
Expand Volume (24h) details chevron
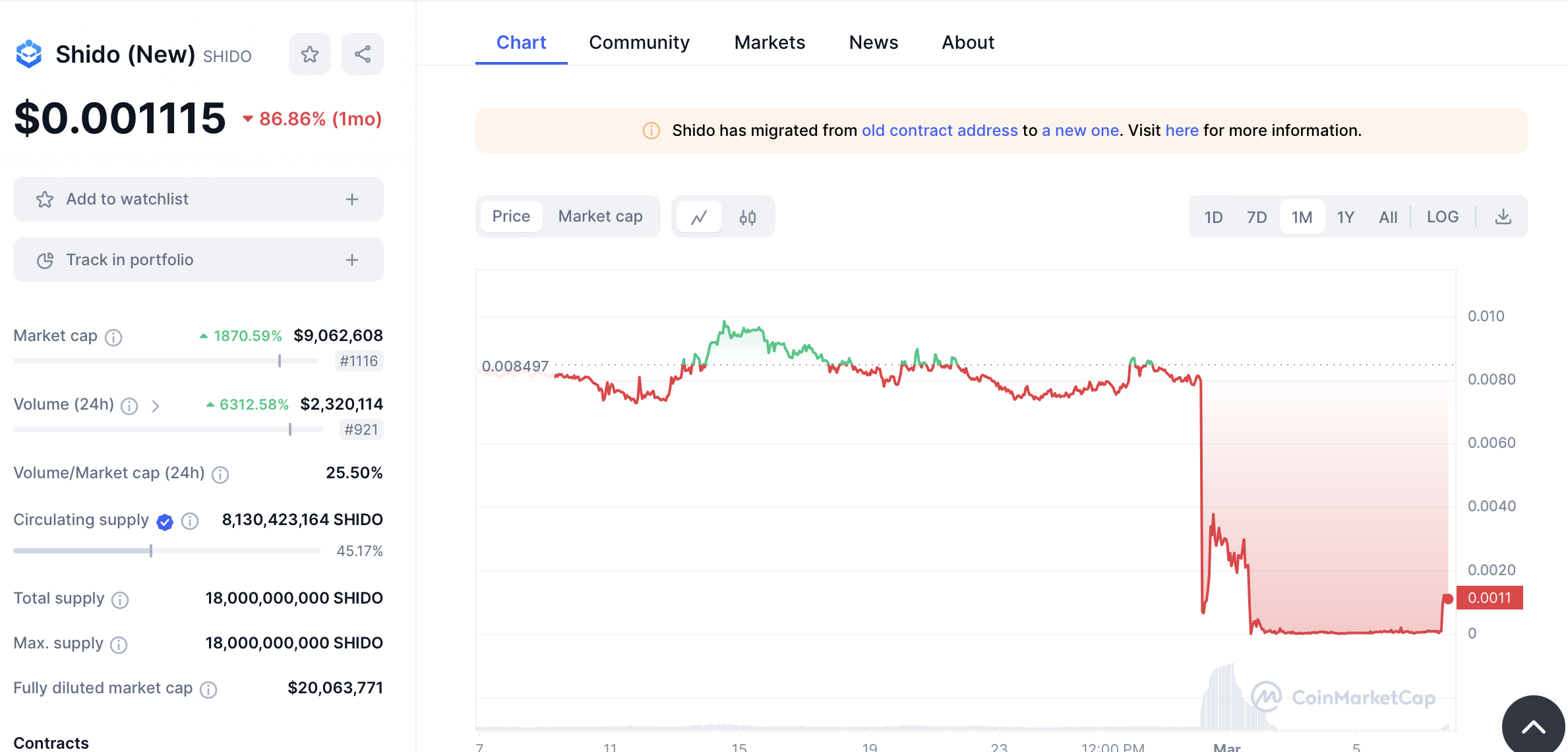[156, 406]
